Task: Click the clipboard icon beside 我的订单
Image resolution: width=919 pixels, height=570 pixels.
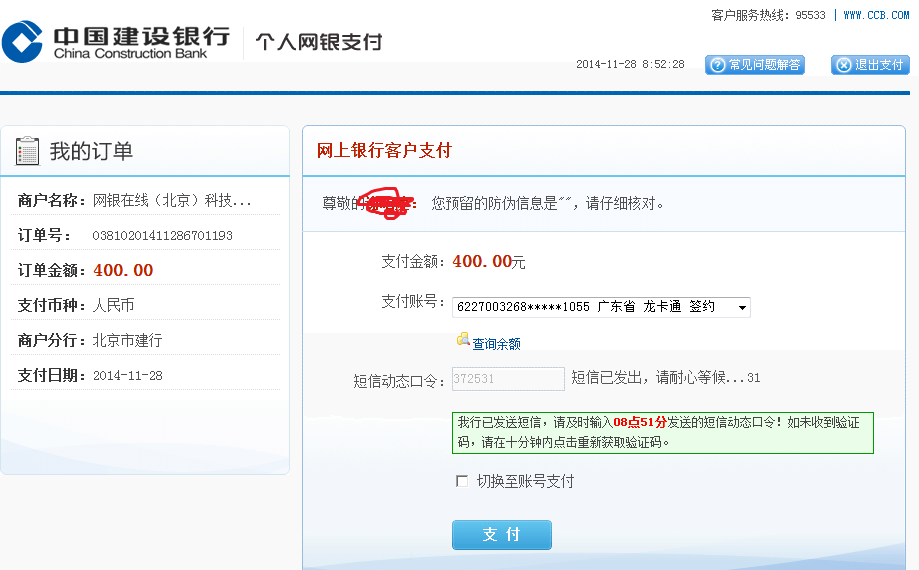Action: point(27,151)
